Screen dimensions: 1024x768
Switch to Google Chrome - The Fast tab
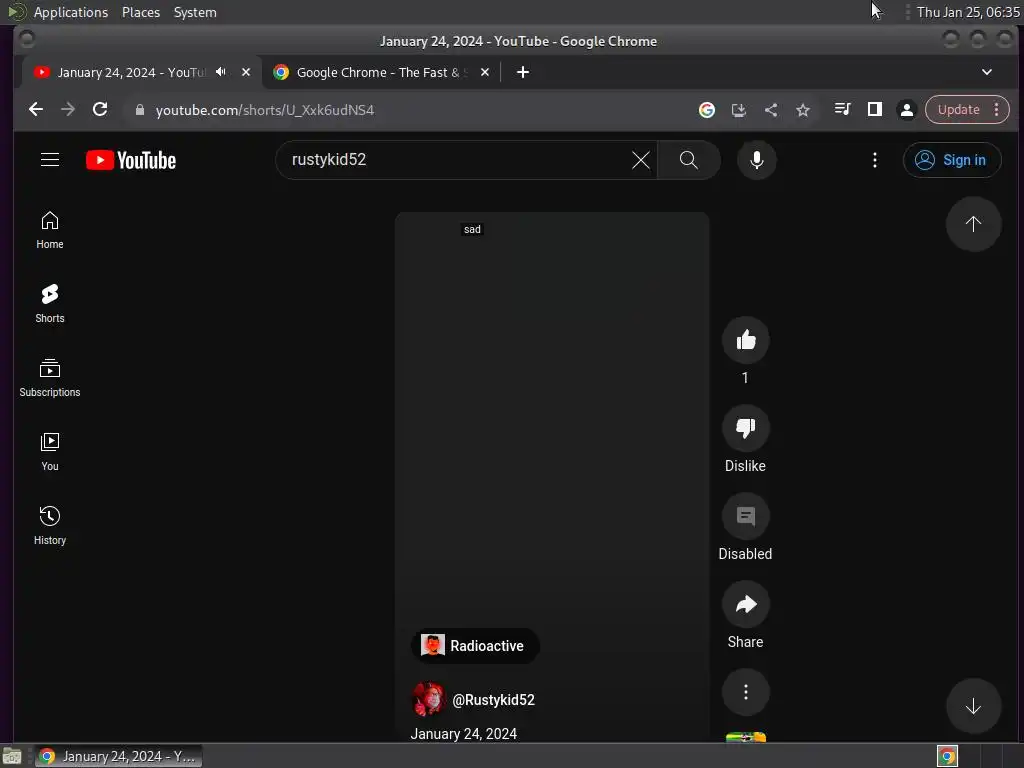pyautogui.click(x=379, y=72)
